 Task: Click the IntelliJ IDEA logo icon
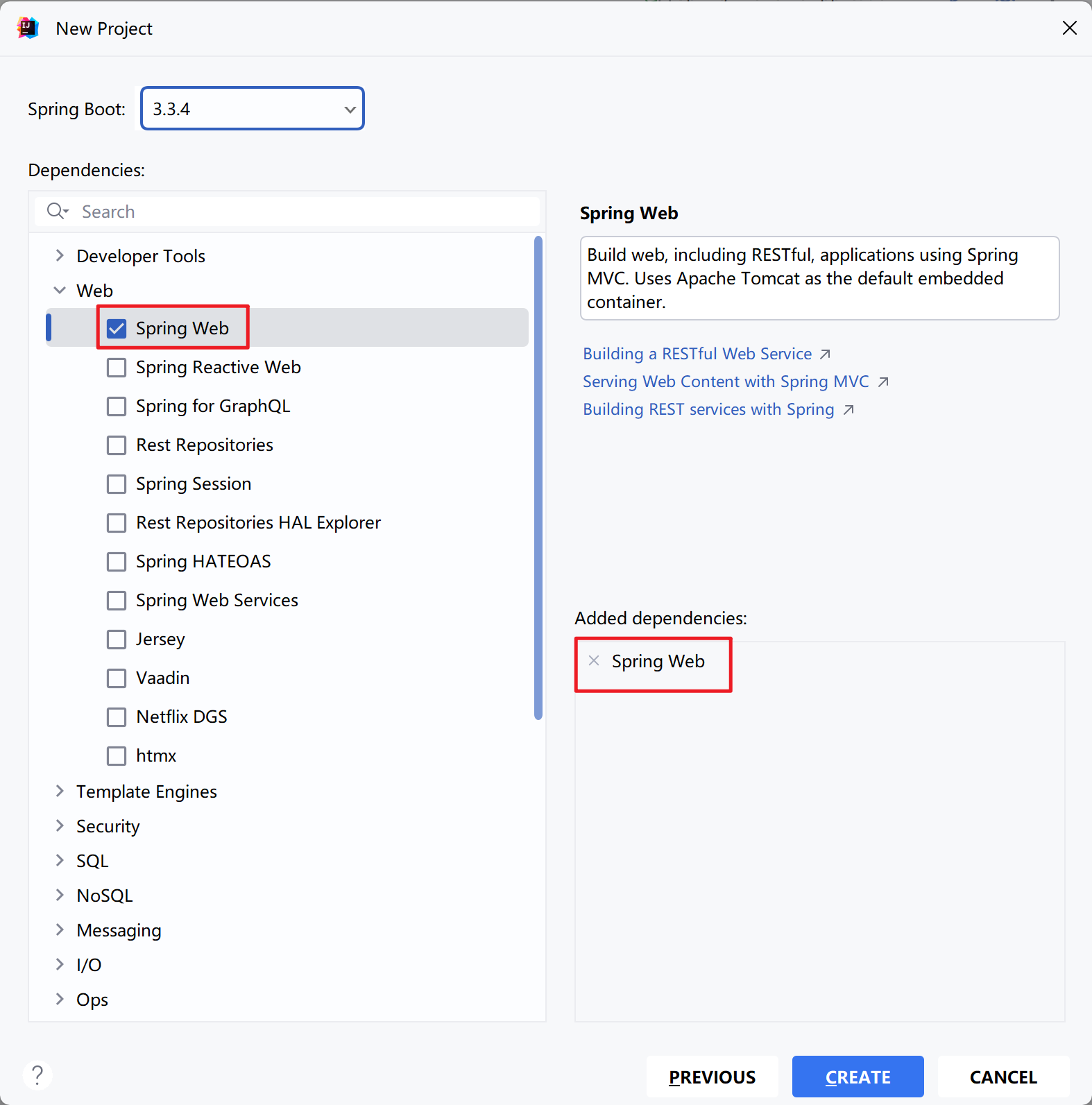point(28,28)
